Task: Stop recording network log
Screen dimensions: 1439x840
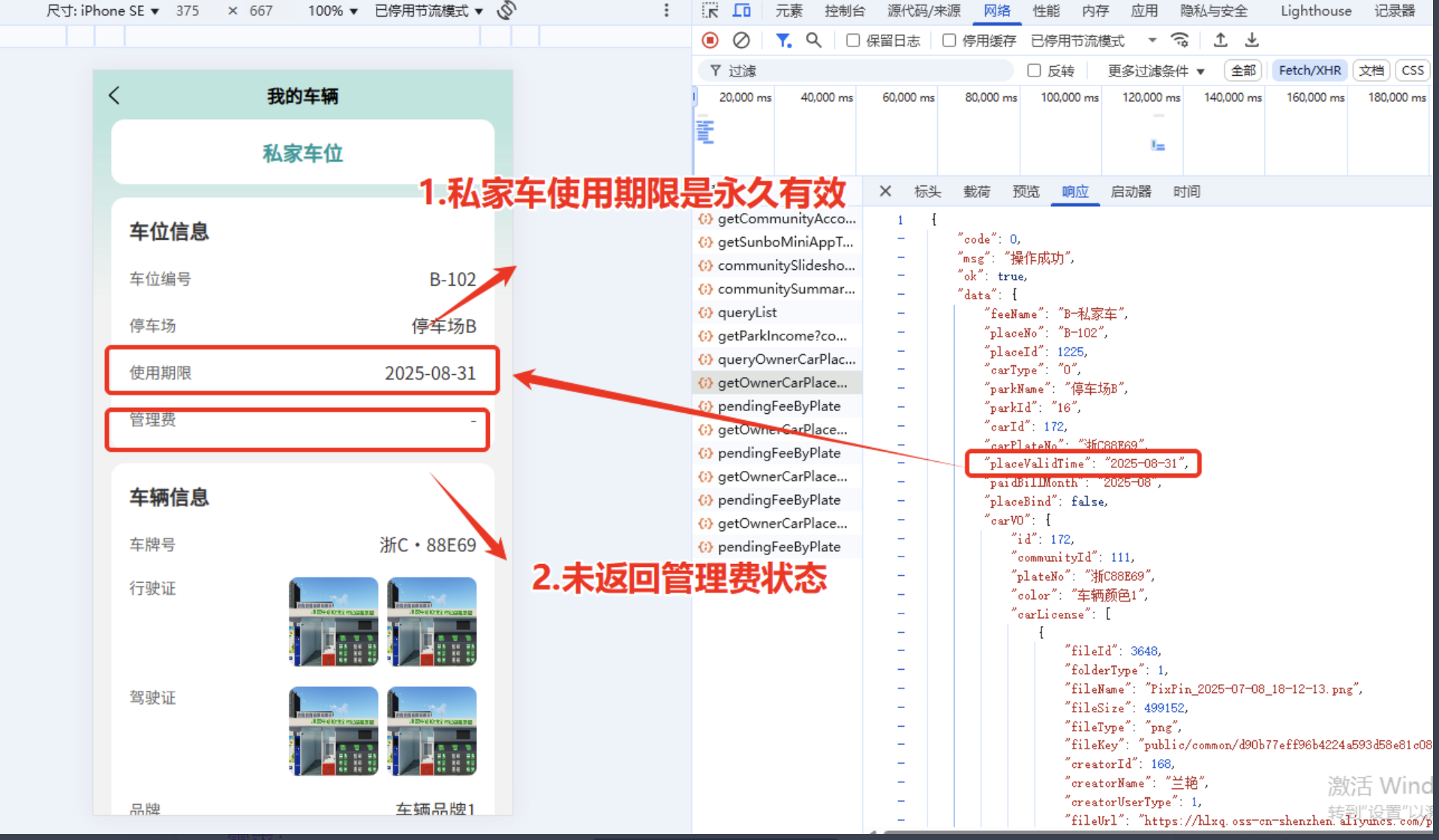Action: click(x=710, y=40)
